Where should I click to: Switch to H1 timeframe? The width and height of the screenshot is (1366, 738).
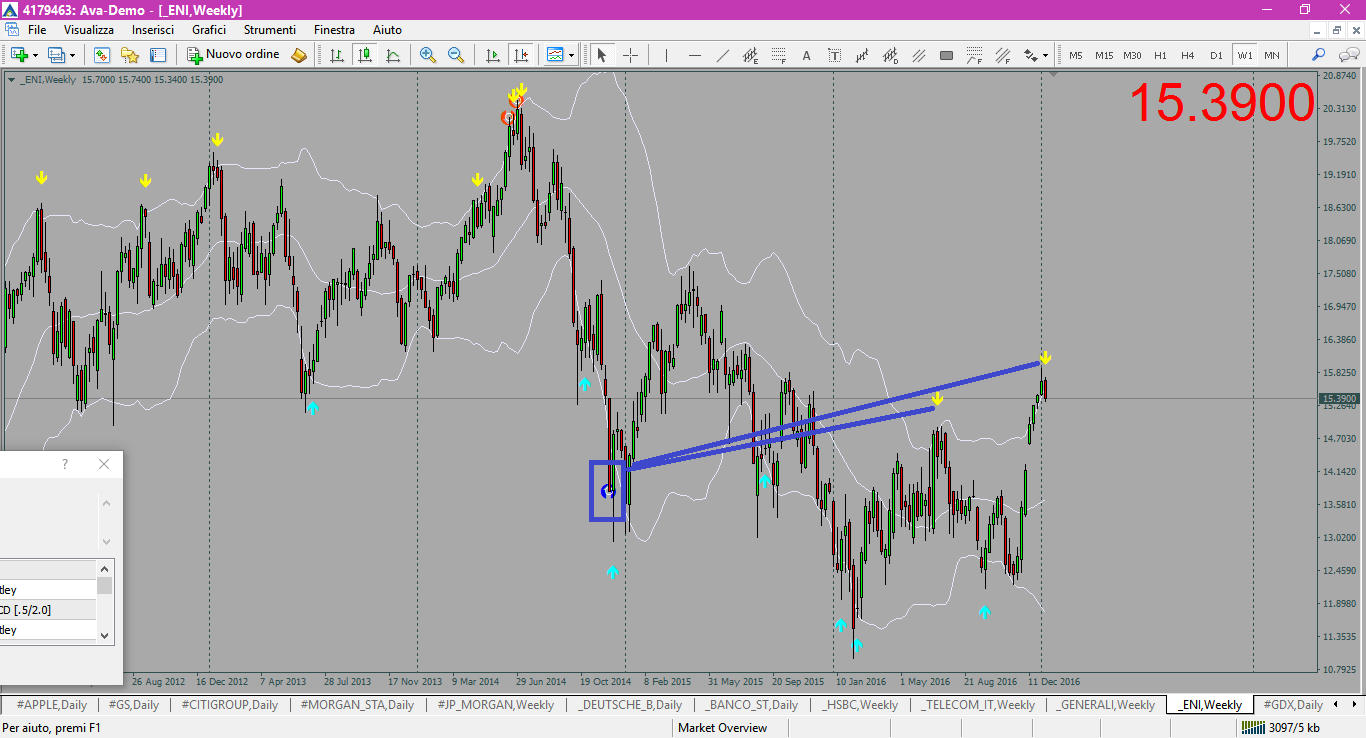pyautogui.click(x=1160, y=55)
